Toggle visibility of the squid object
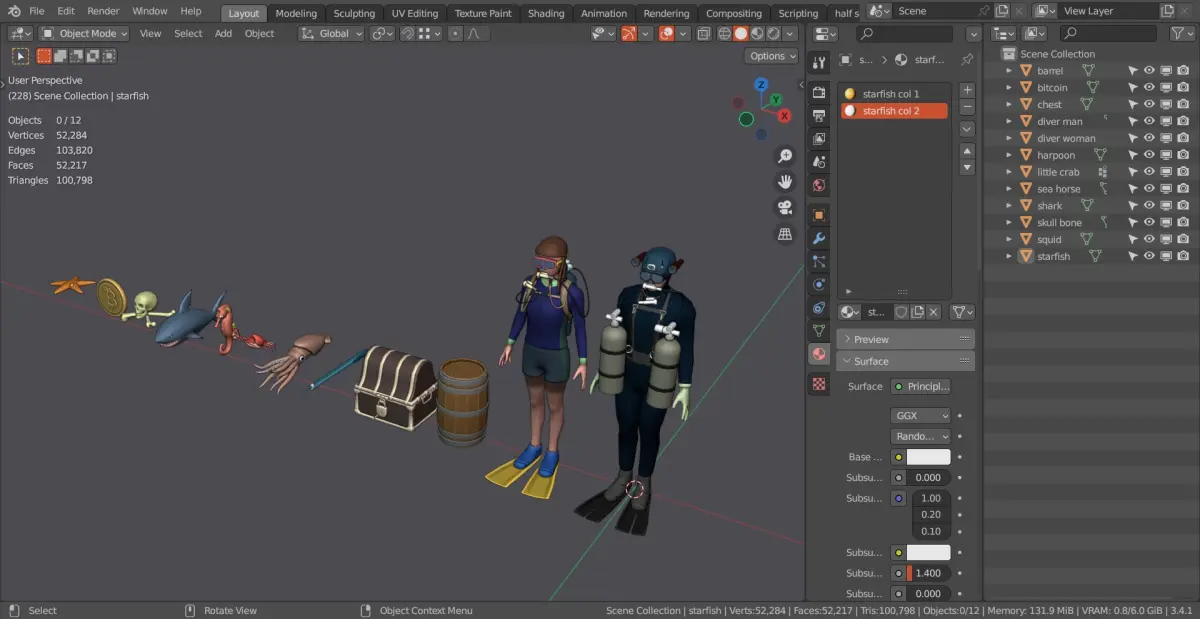This screenshot has width=1200, height=619. pyautogui.click(x=1149, y=240)
